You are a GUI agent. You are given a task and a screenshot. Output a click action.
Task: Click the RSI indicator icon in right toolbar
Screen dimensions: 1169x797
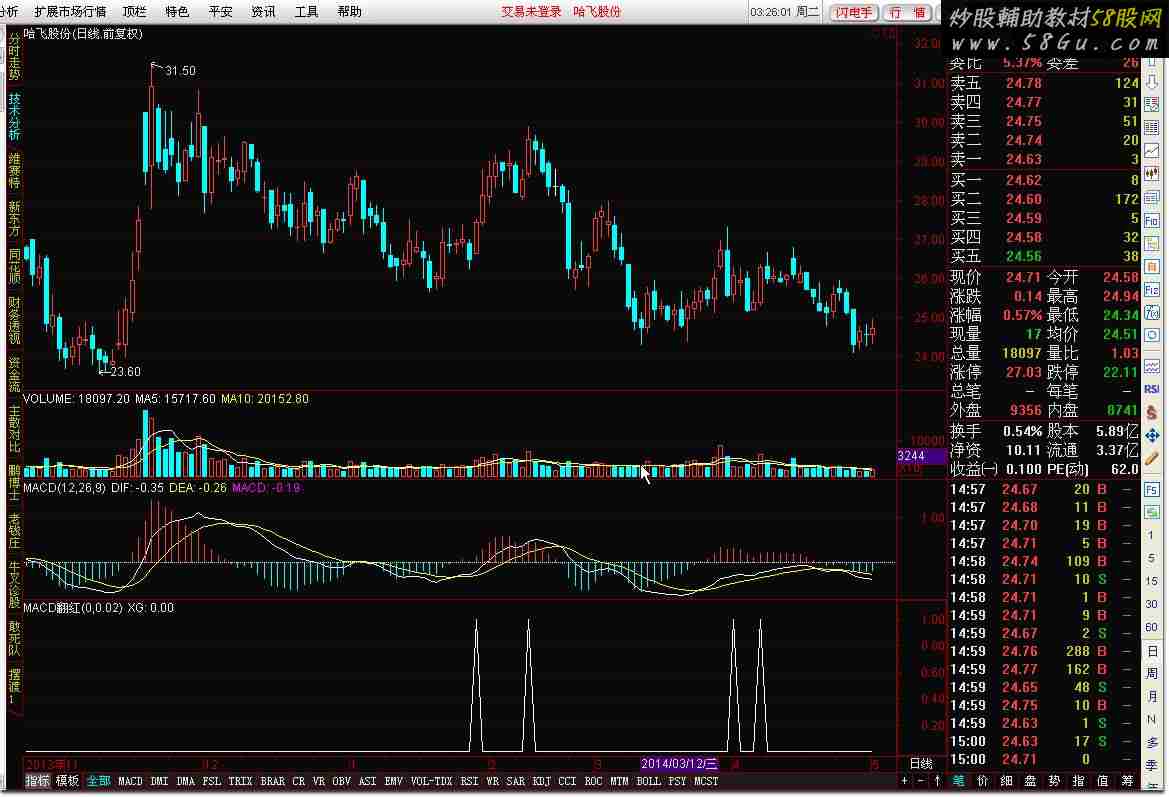coord(1152,387)
